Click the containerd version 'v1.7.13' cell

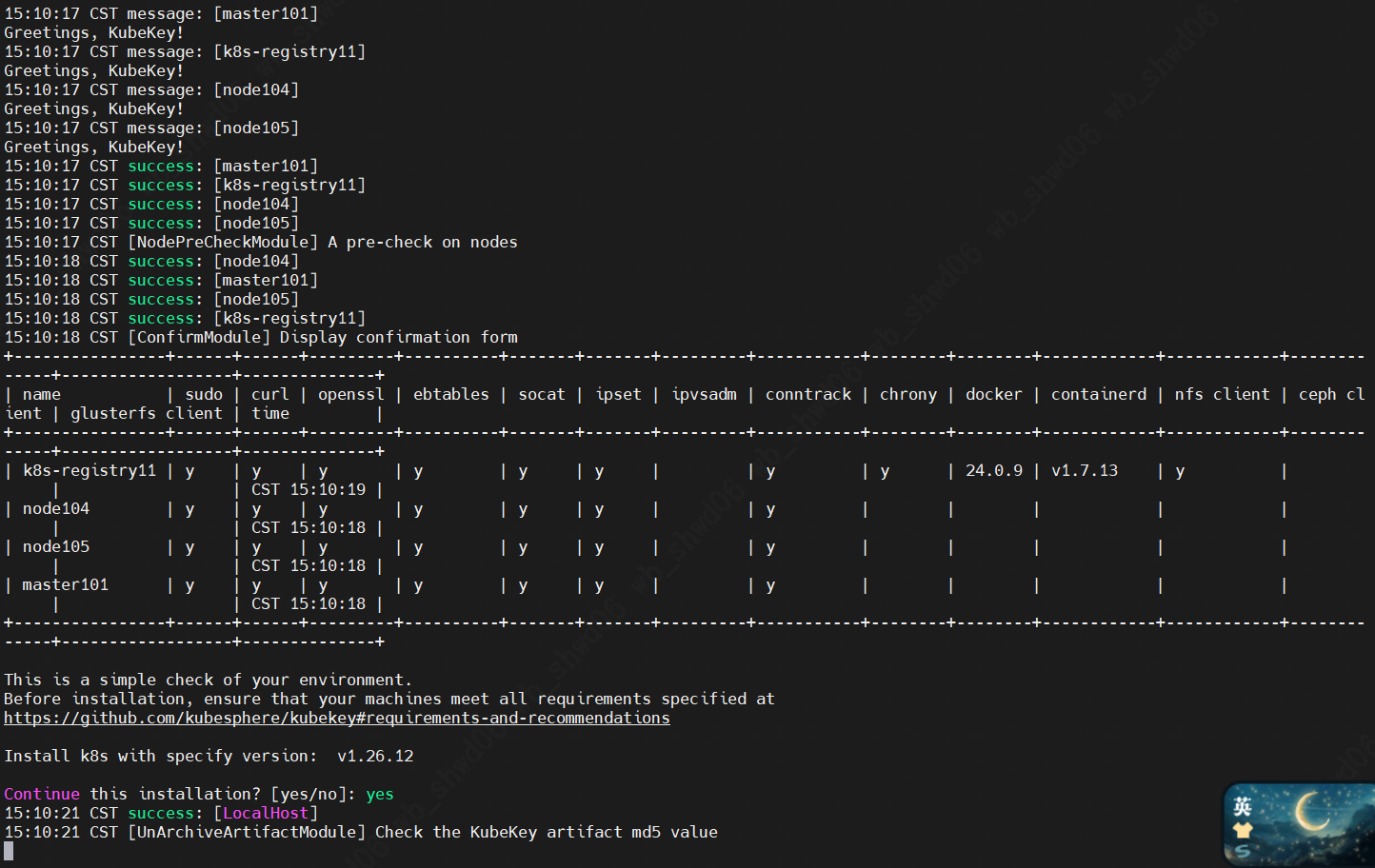pos(1085,470)
